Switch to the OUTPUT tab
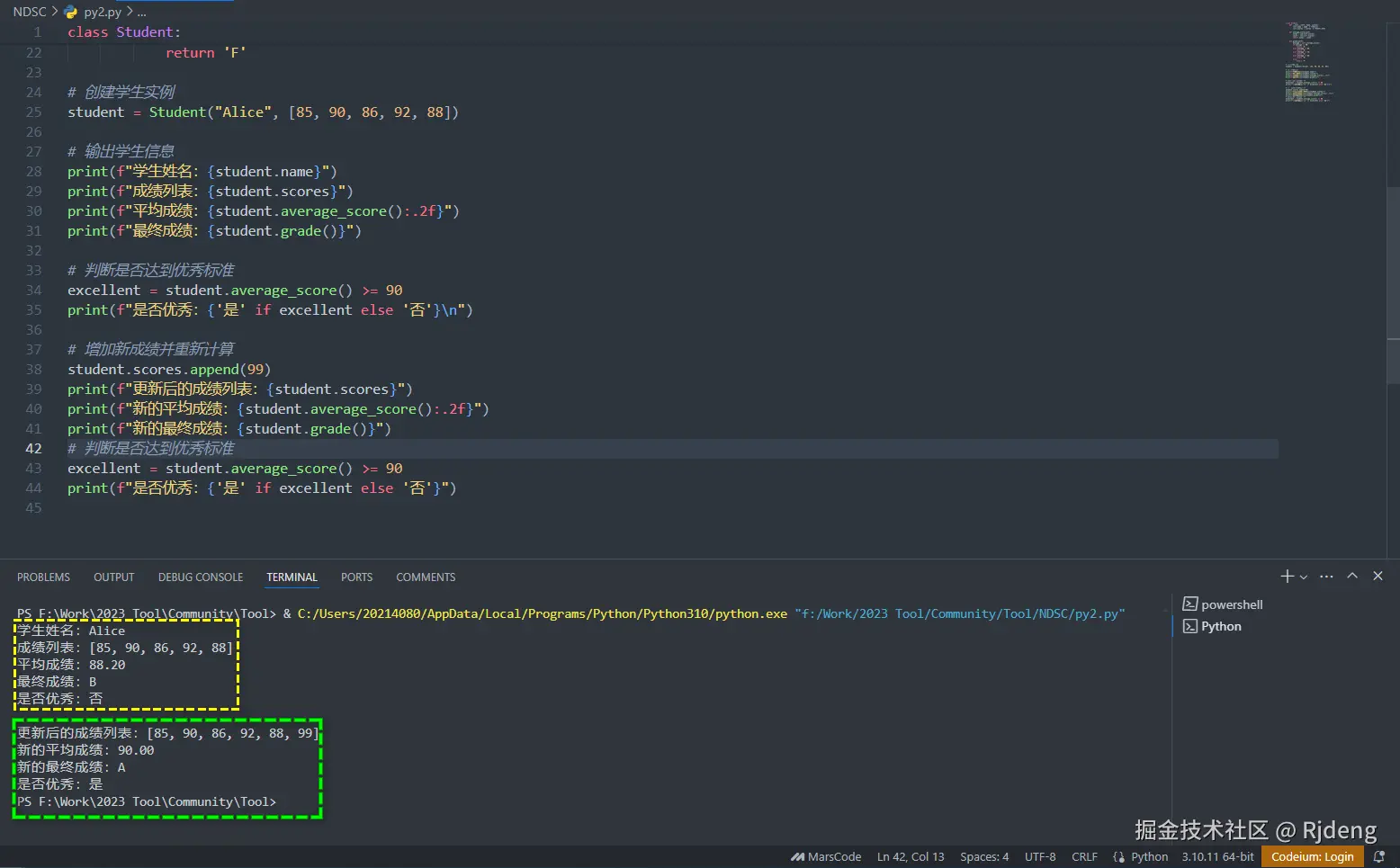 coord(113,577)
